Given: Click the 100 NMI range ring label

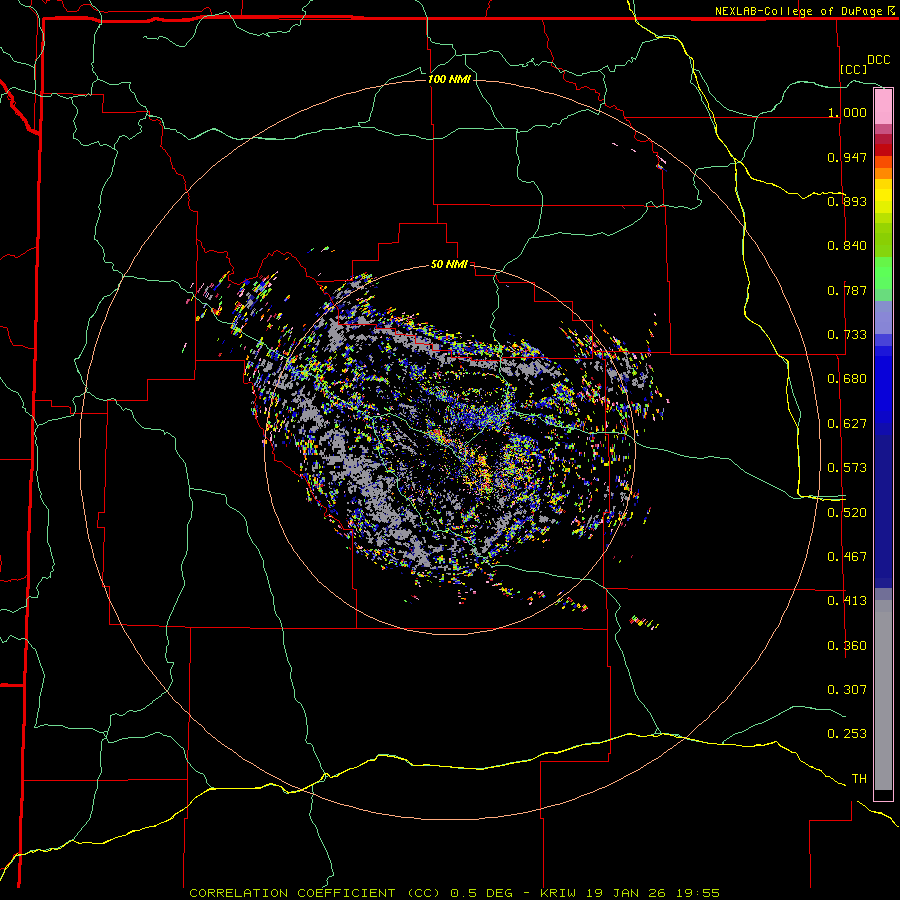Looking at the screenshot, I should (x=449, y=79).
